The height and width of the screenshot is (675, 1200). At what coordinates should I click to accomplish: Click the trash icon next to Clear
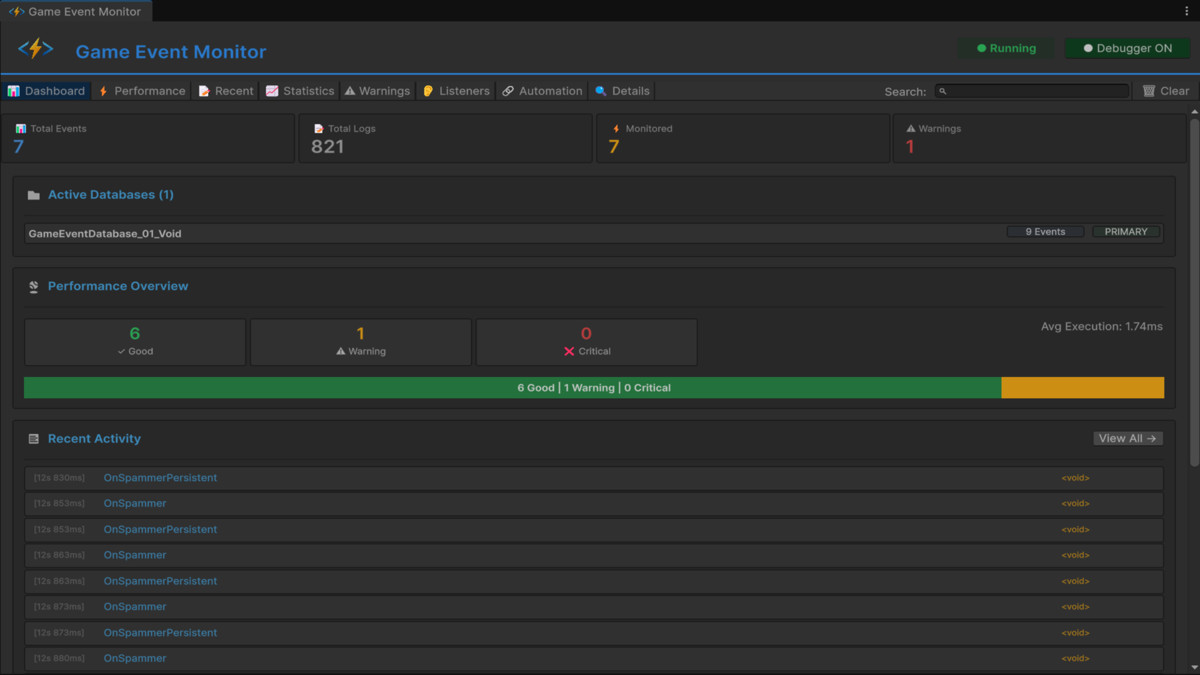pyautogui.click(x=1148, y=90)
